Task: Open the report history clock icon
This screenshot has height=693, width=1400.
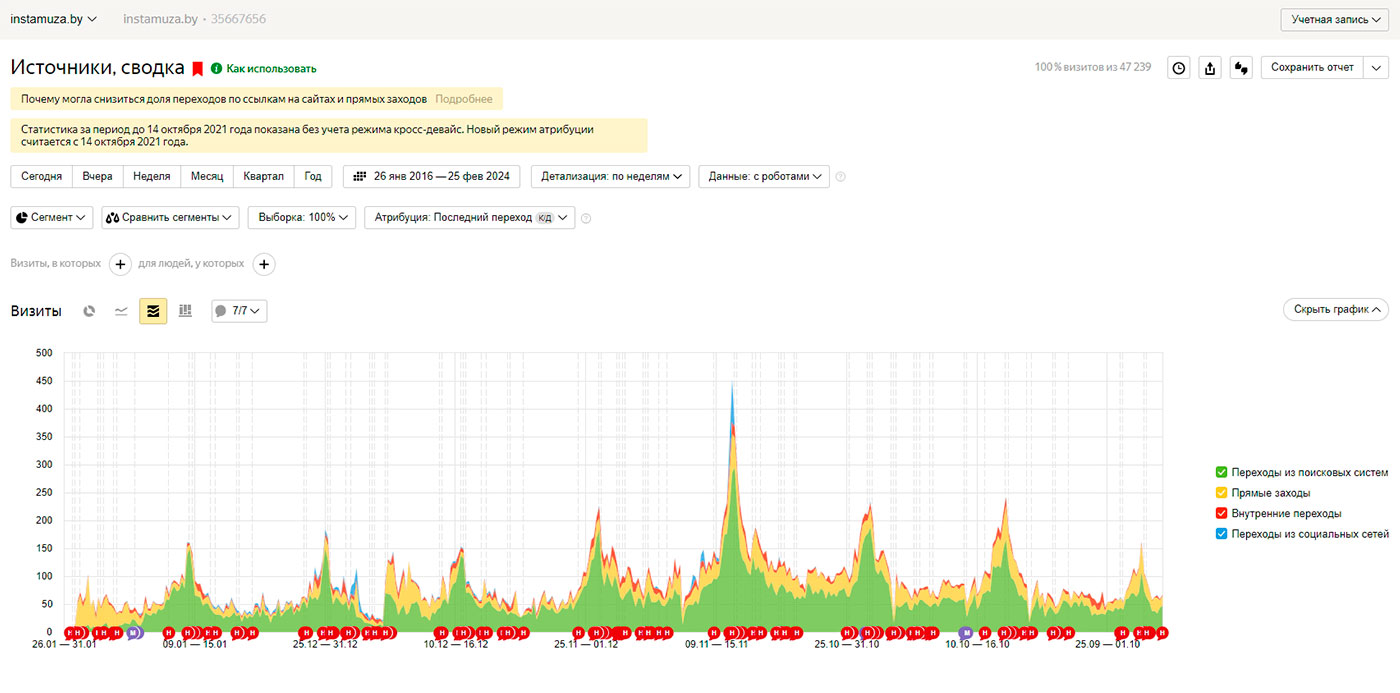Action: pyautogui.click(x=1179, y=68)
